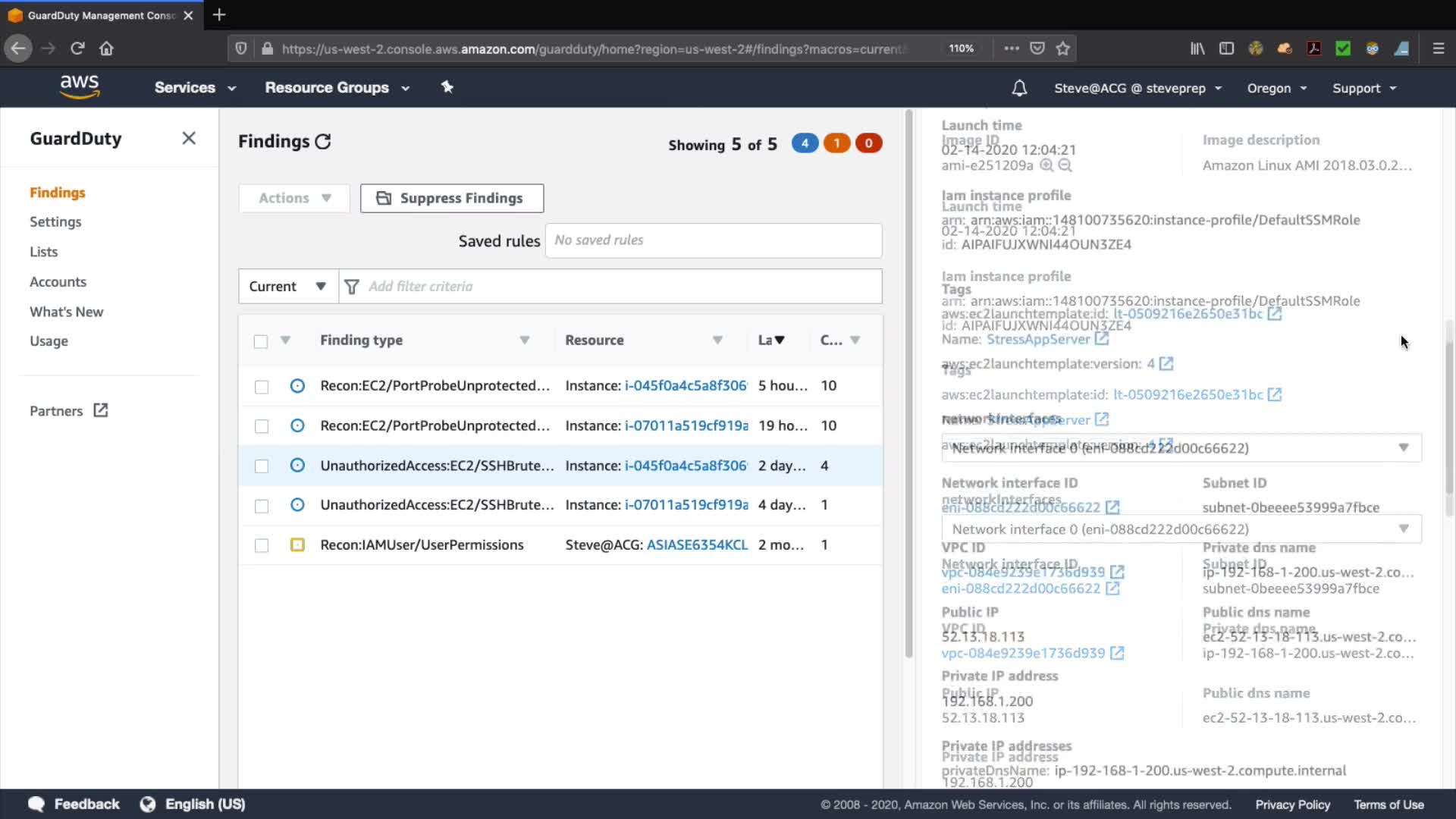Open StressAppServer tag external link icon

(x=1102, y=339)
